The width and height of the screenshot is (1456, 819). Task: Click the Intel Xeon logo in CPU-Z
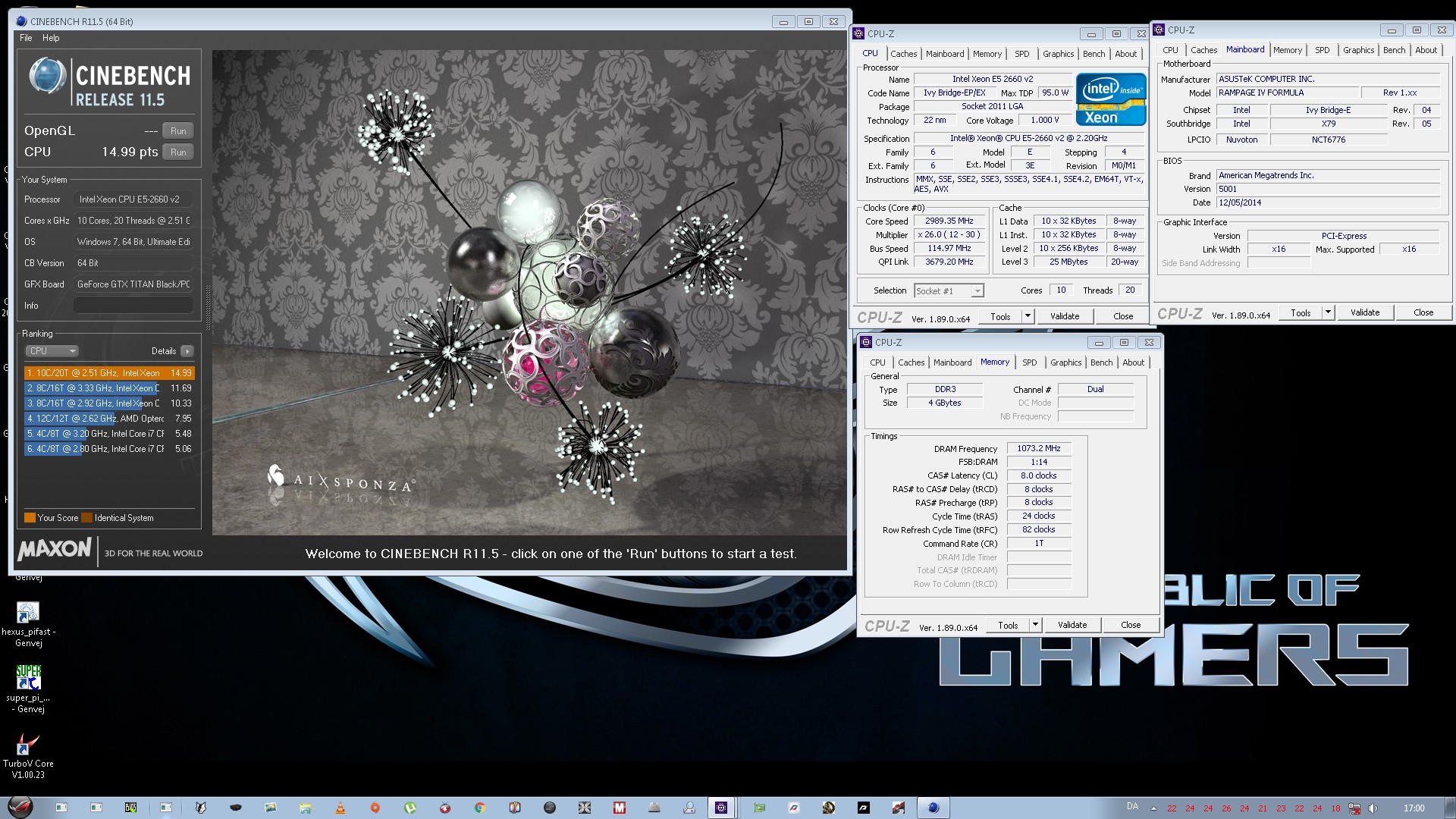[x=1110, y=99]
